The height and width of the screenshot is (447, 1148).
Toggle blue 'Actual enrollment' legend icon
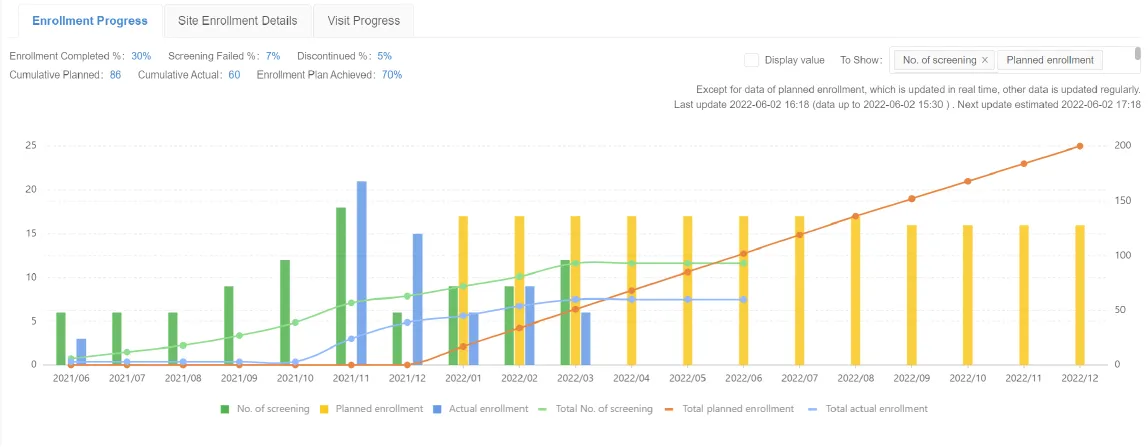(x=439, y=409)
